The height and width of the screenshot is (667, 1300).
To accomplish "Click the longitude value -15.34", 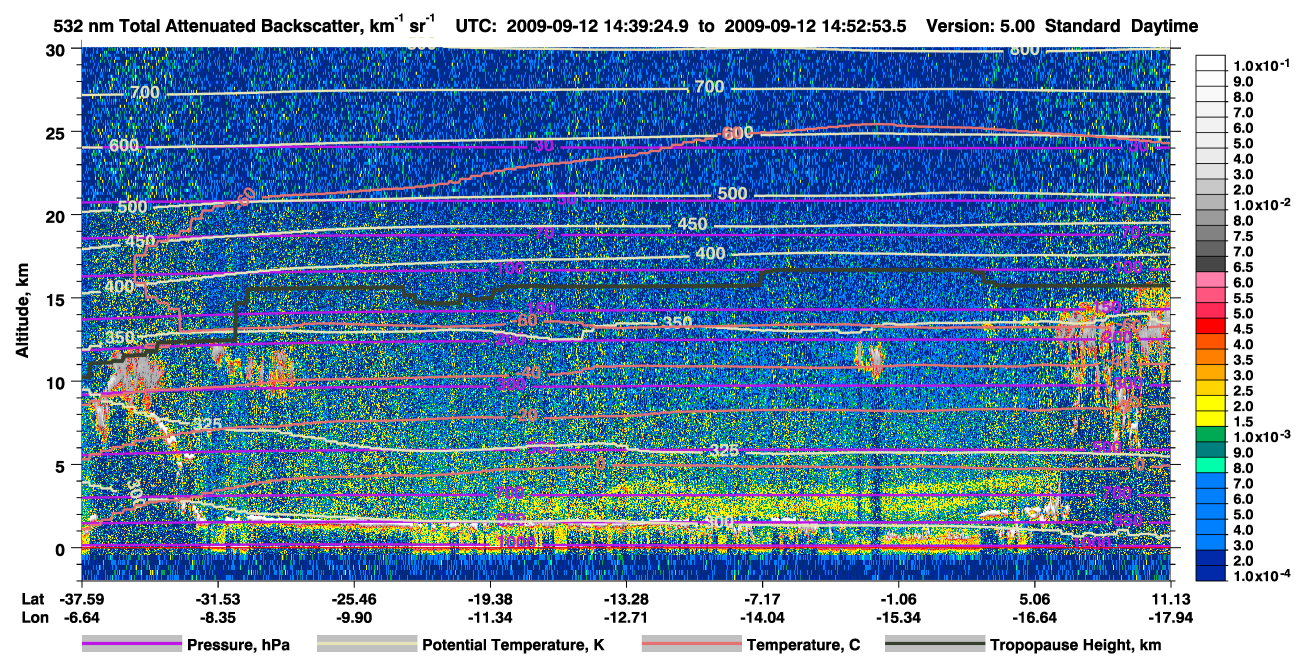I will pyautogui.click(x=900, y=618).
